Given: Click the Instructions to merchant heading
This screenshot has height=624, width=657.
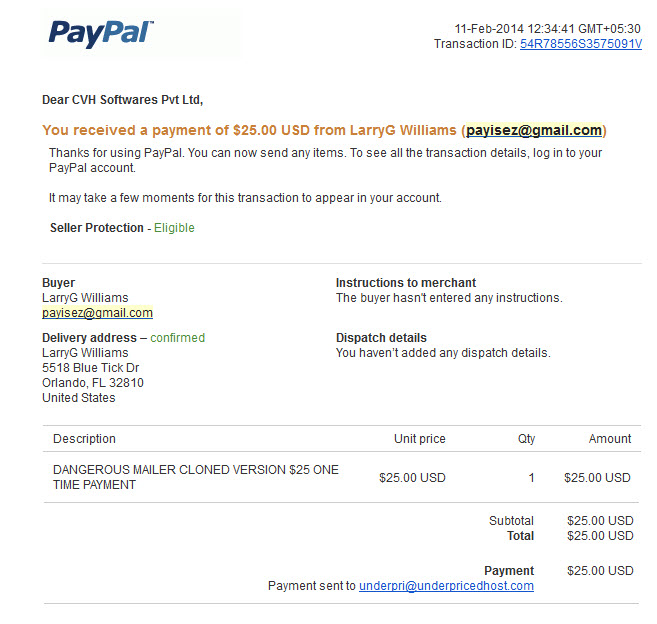Looking at the screenshot, I should tap(406, 282).
